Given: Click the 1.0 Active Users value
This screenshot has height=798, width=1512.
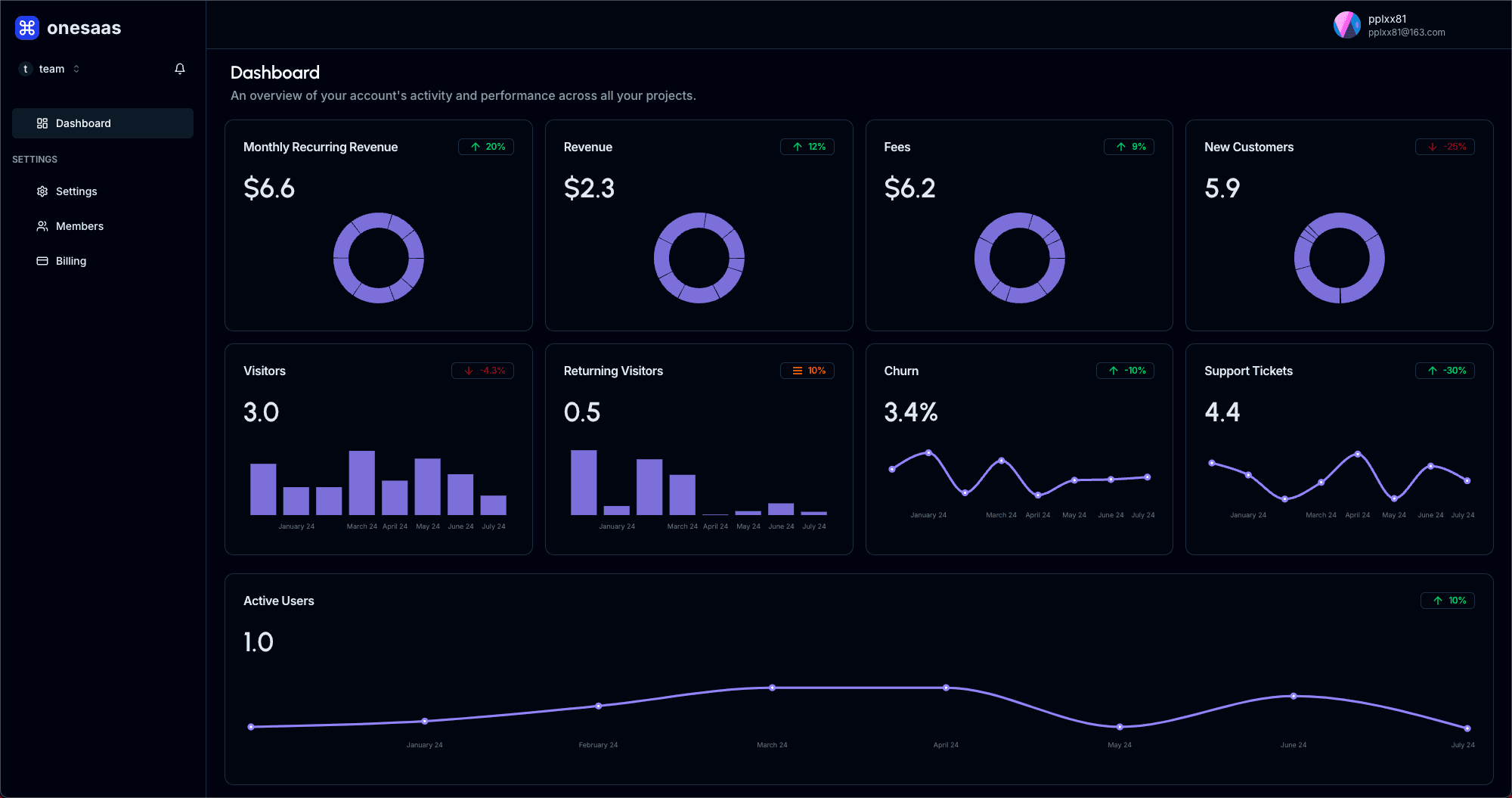Looking at the screenshot, I should [259, 642].
